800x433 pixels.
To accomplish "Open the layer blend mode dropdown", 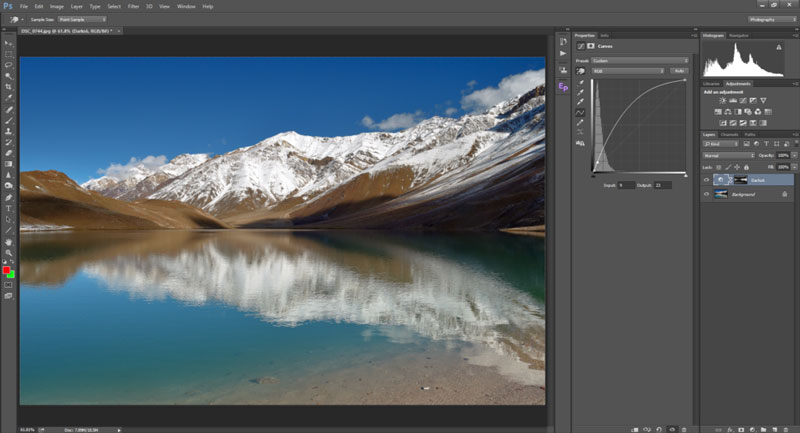I will 727,156.
